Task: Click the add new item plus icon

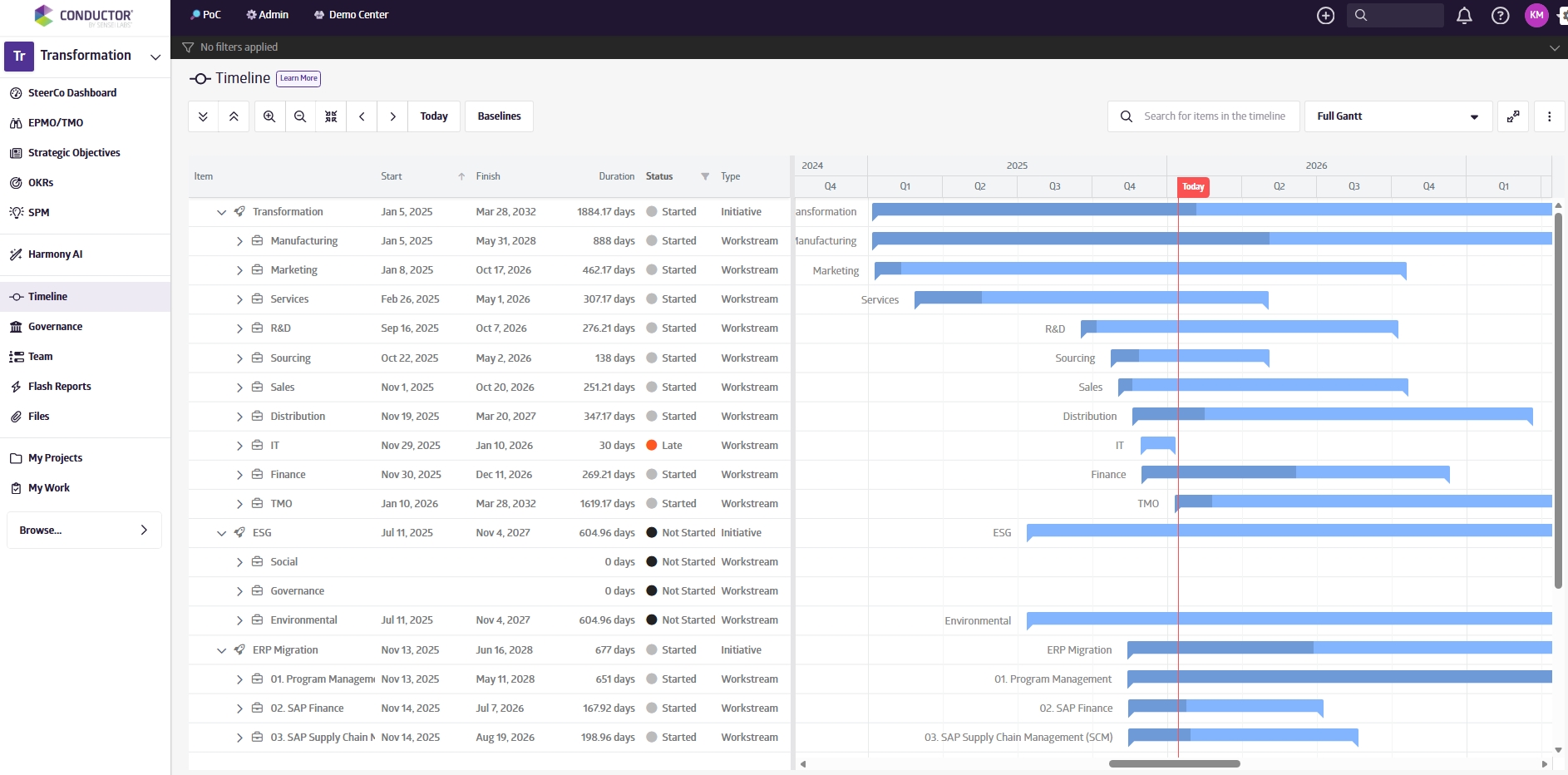Action: (1326, 15)
